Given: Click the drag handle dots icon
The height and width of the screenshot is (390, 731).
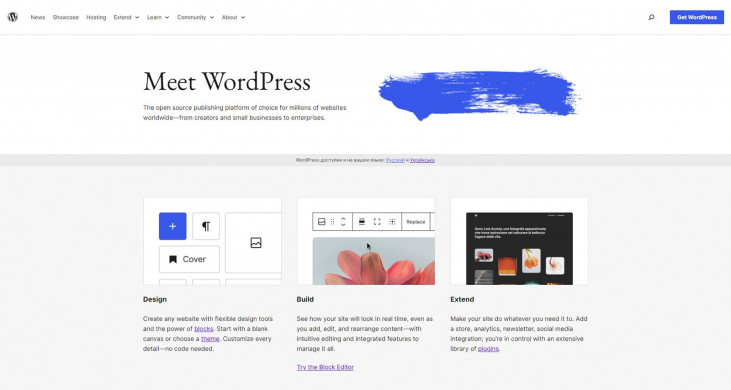Looking at the screenshot, I should 332,222.
